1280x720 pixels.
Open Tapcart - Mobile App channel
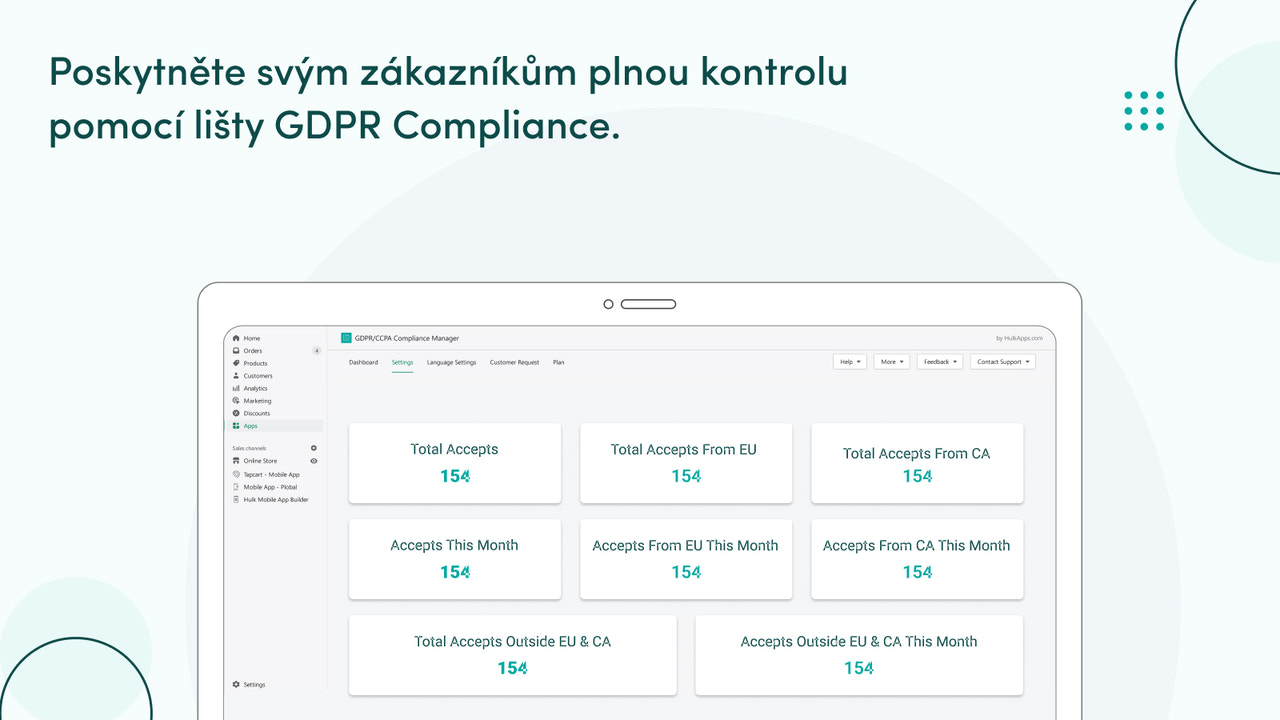[271, 474]
